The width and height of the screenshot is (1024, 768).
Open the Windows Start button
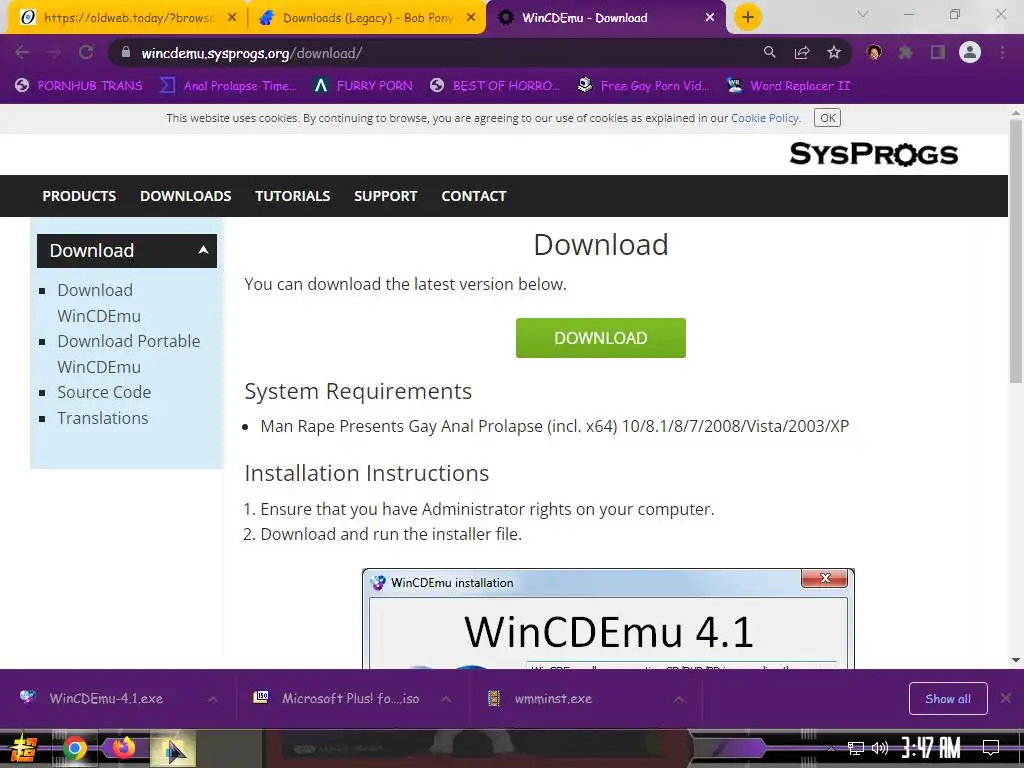click(24, 749)
